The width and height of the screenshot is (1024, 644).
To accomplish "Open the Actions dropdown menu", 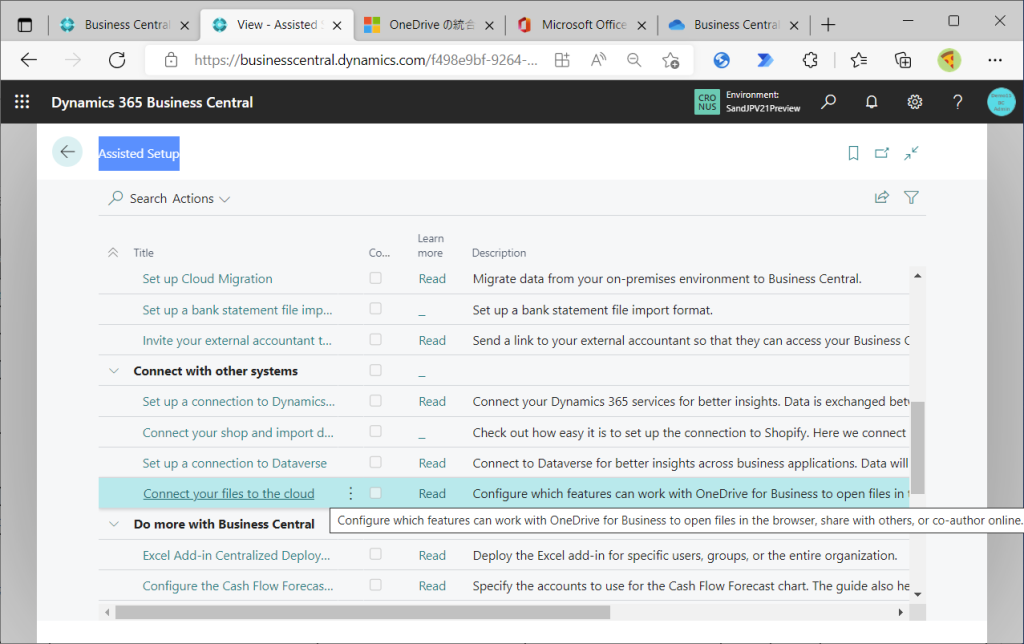I will [x=200, y=199].
